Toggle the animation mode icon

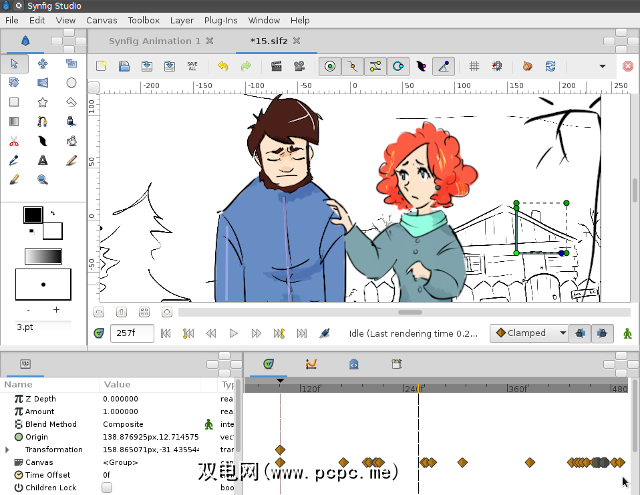pos(628,333)
